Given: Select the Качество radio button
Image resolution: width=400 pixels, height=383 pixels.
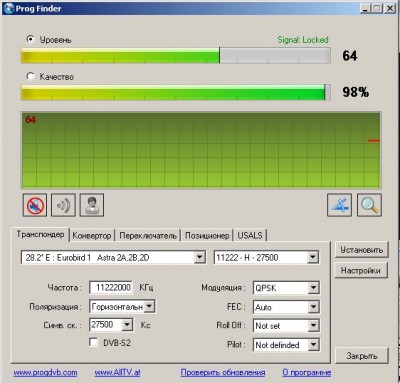Looking at the screenshot, I should 30,76.
